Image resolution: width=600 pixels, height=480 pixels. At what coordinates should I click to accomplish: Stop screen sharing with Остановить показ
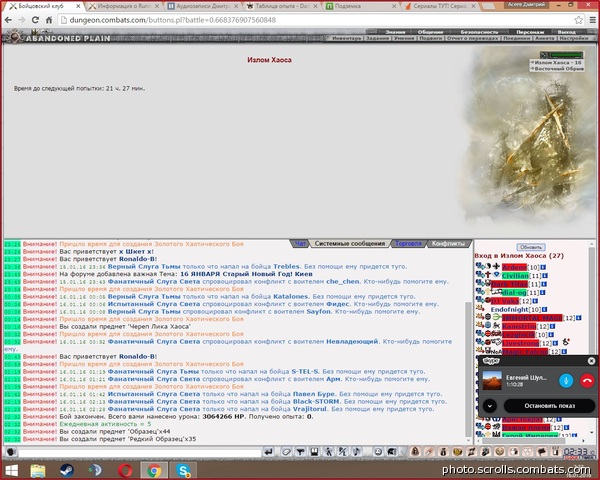[x=549, y=406]
